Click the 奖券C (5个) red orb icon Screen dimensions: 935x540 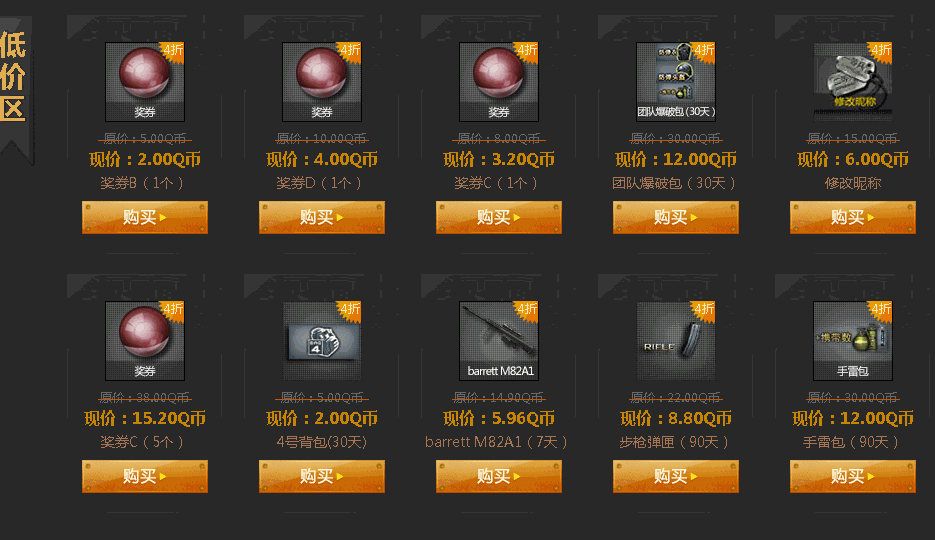(x=145, y=341)
